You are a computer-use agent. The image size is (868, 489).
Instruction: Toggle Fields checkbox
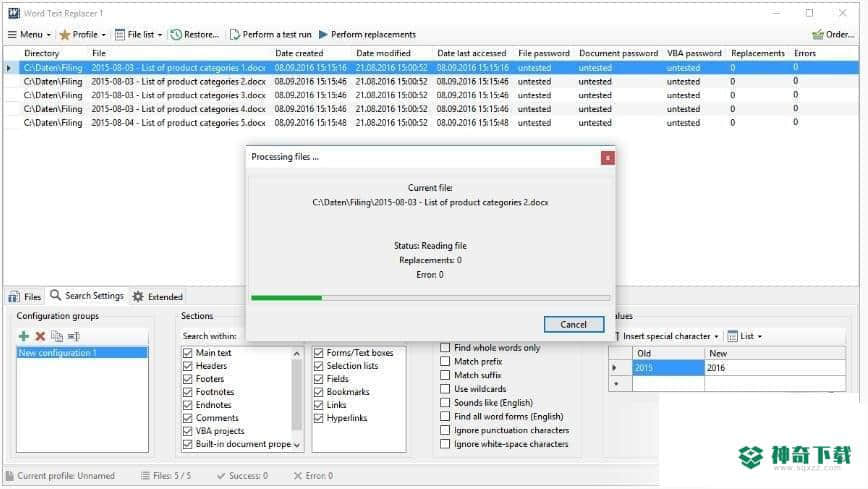[318, 379]
